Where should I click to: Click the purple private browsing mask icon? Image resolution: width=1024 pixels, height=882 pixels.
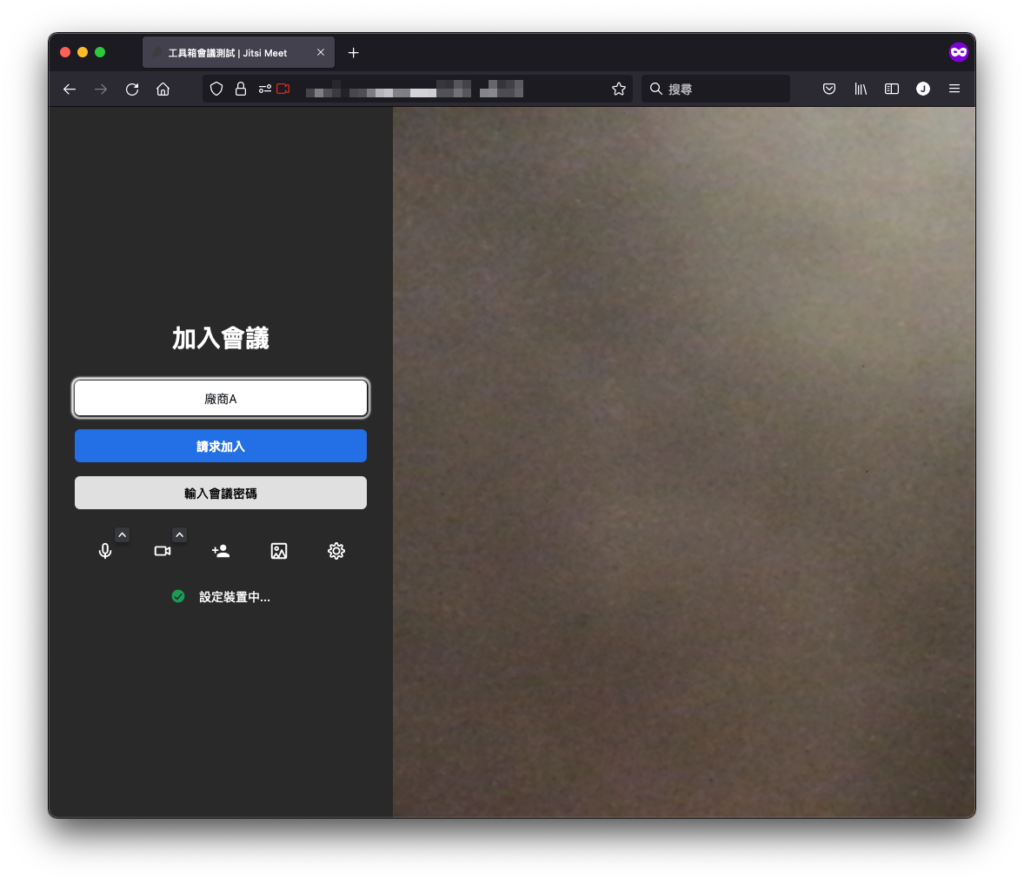click(958, 52)
